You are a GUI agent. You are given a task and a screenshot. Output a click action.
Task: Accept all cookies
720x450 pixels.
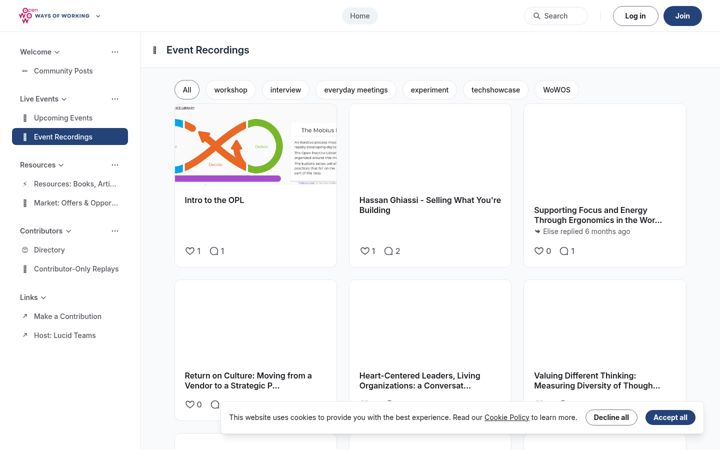pos(670,417)
